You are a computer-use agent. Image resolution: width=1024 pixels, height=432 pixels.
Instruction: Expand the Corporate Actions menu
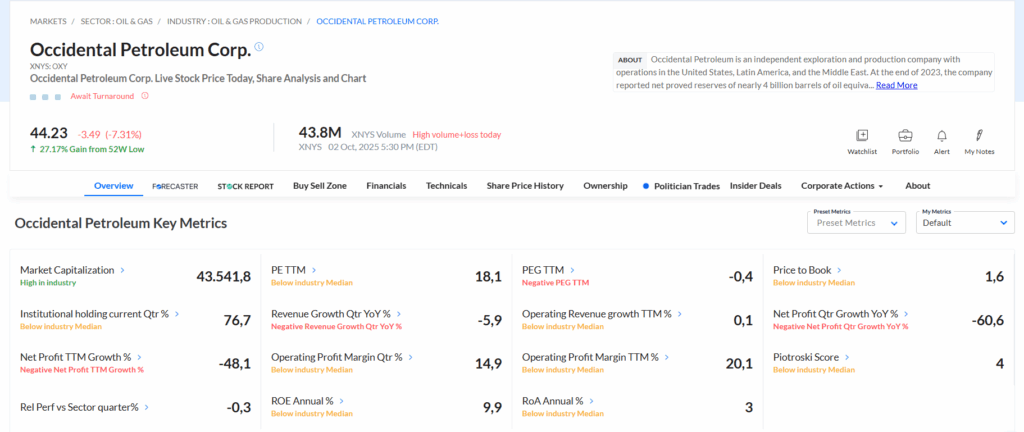842,186
